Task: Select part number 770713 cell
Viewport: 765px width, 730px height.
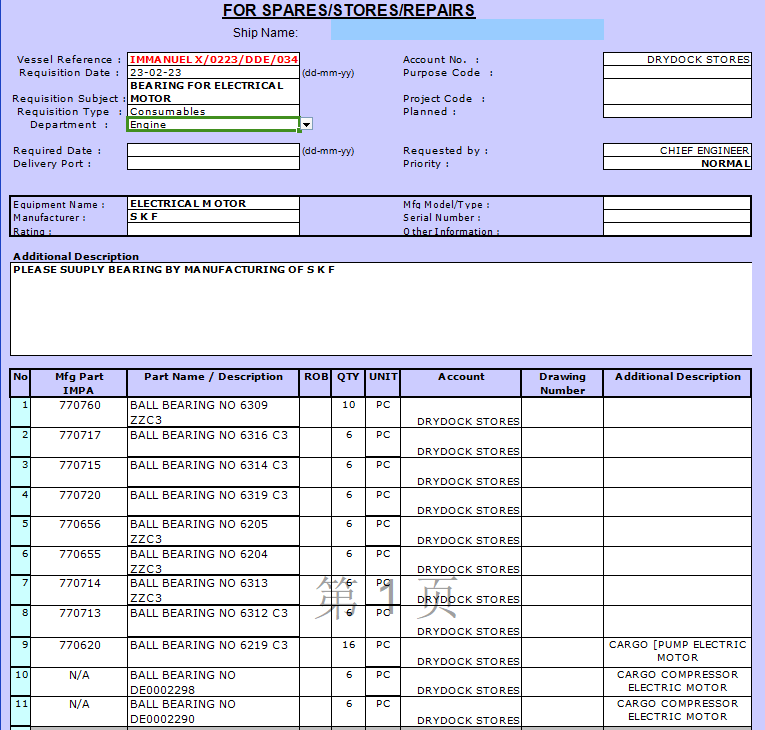Action: [x=79, y=621]
